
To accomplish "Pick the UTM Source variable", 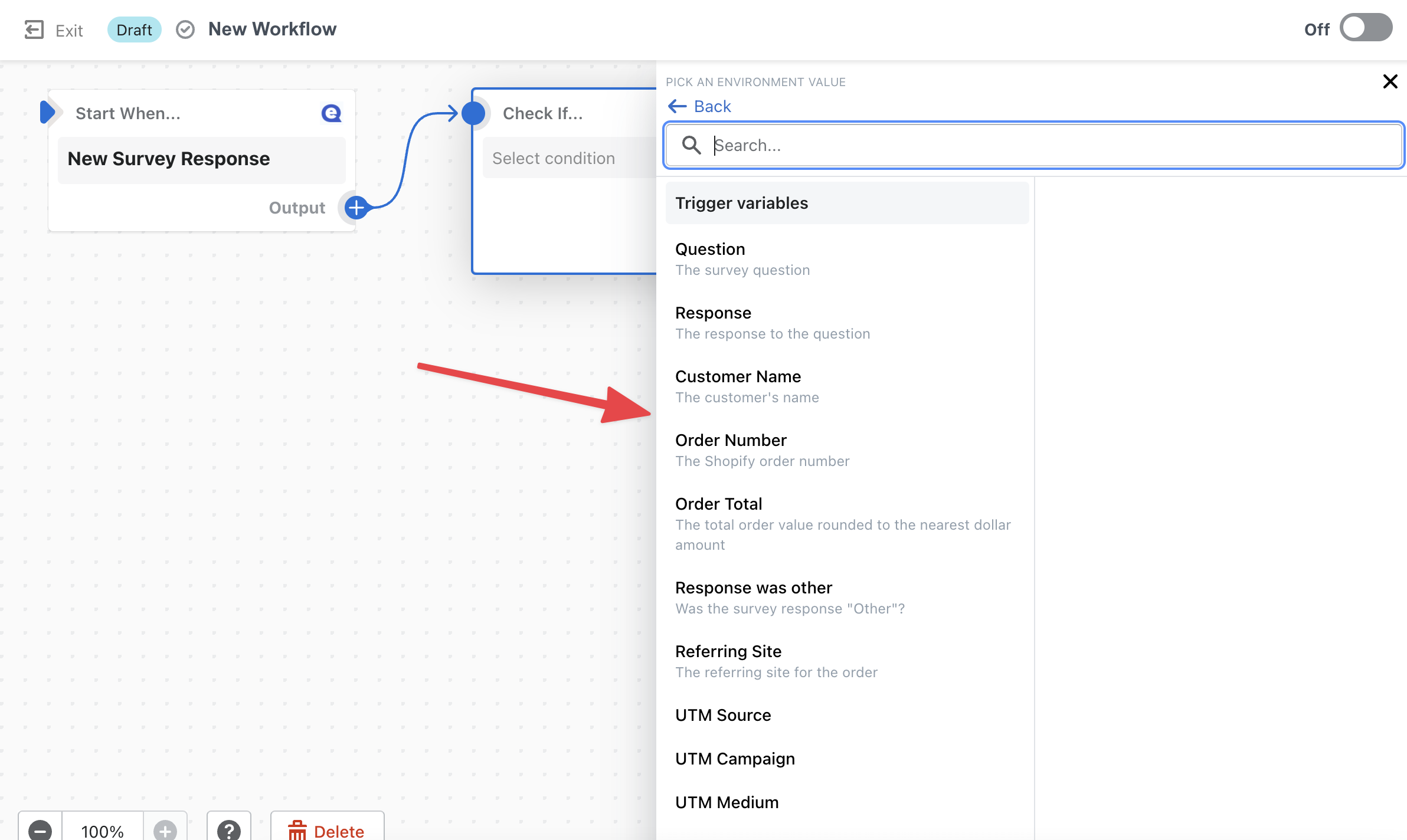I will (847, 715).
